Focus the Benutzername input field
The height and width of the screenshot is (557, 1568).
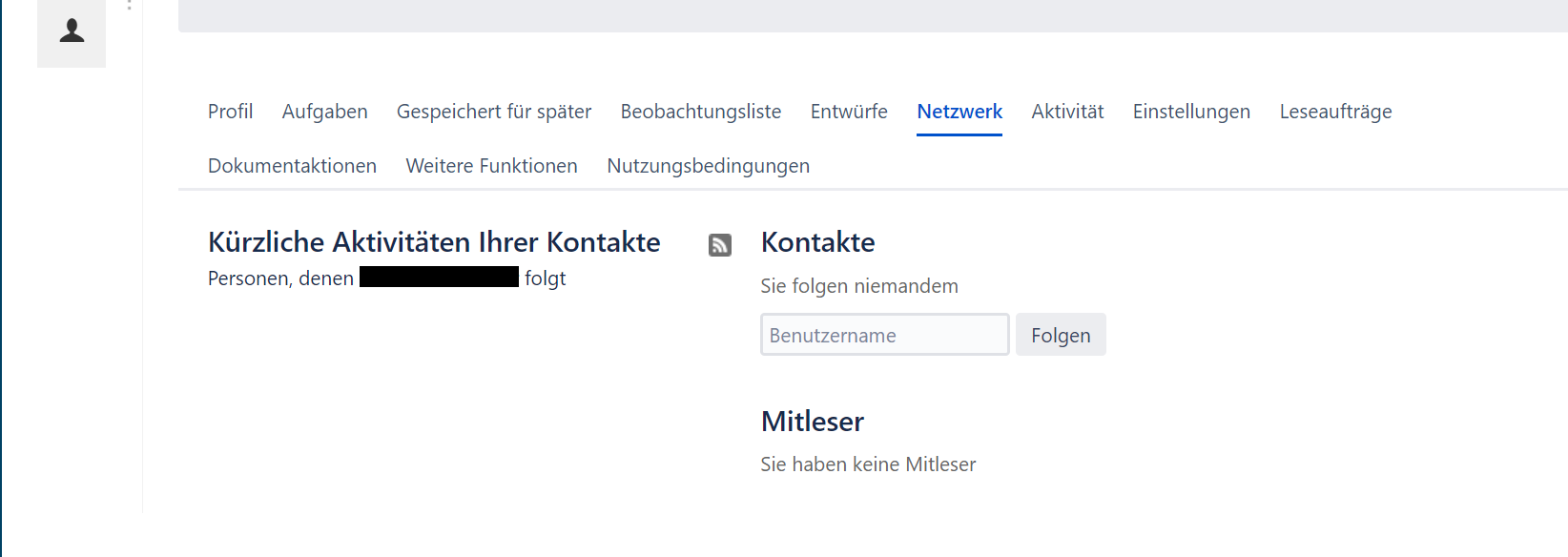pyautogui.click(x=884, y=335)
